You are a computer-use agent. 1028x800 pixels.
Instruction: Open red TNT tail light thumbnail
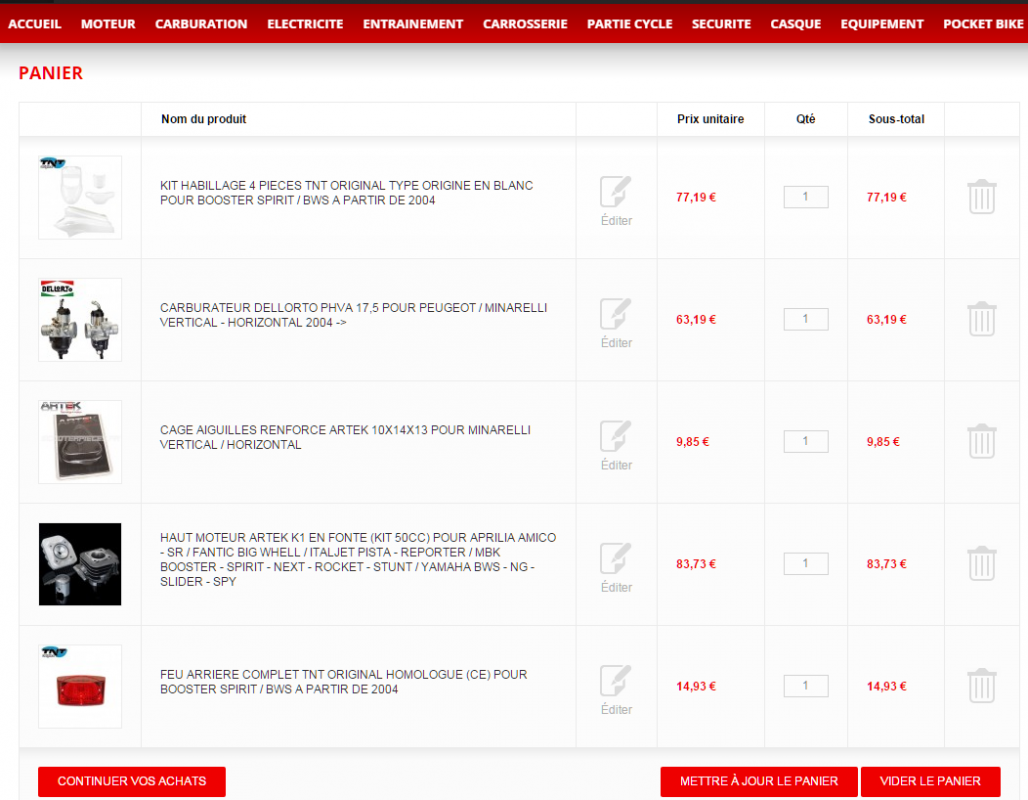tap(80, 687)
